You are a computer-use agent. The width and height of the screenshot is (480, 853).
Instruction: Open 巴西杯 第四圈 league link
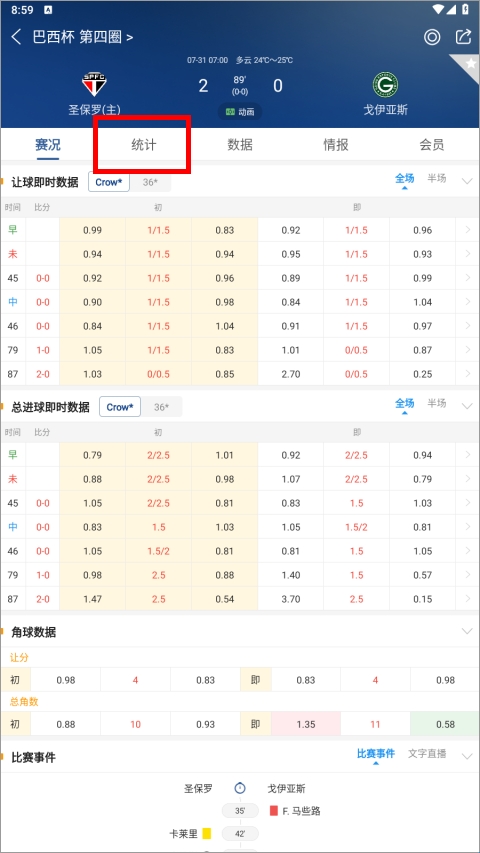[82, 37]
